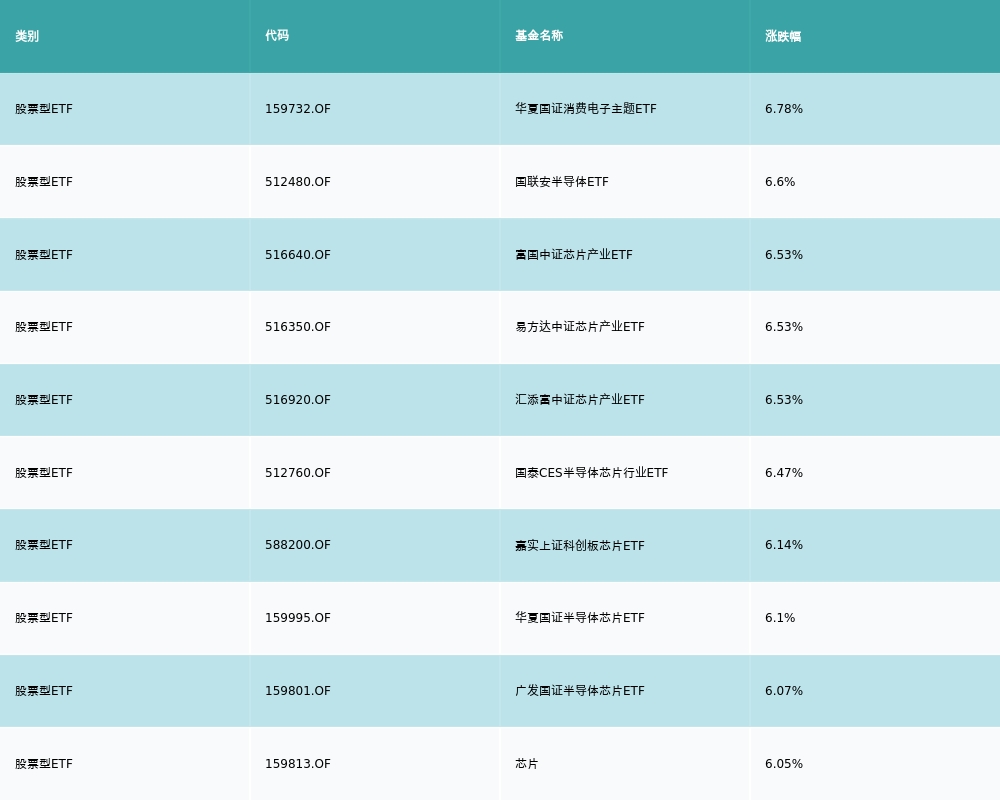Click the 6.07% change value
The image size is (1000, 800).
tap(784, 691)
